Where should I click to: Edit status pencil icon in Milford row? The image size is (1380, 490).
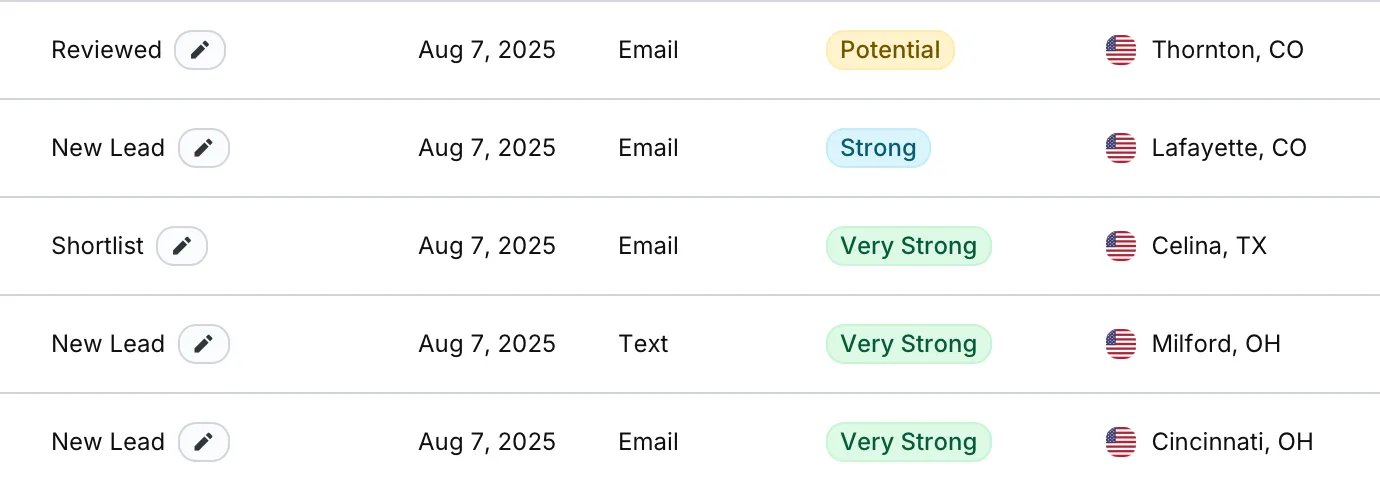coord(204,344)
